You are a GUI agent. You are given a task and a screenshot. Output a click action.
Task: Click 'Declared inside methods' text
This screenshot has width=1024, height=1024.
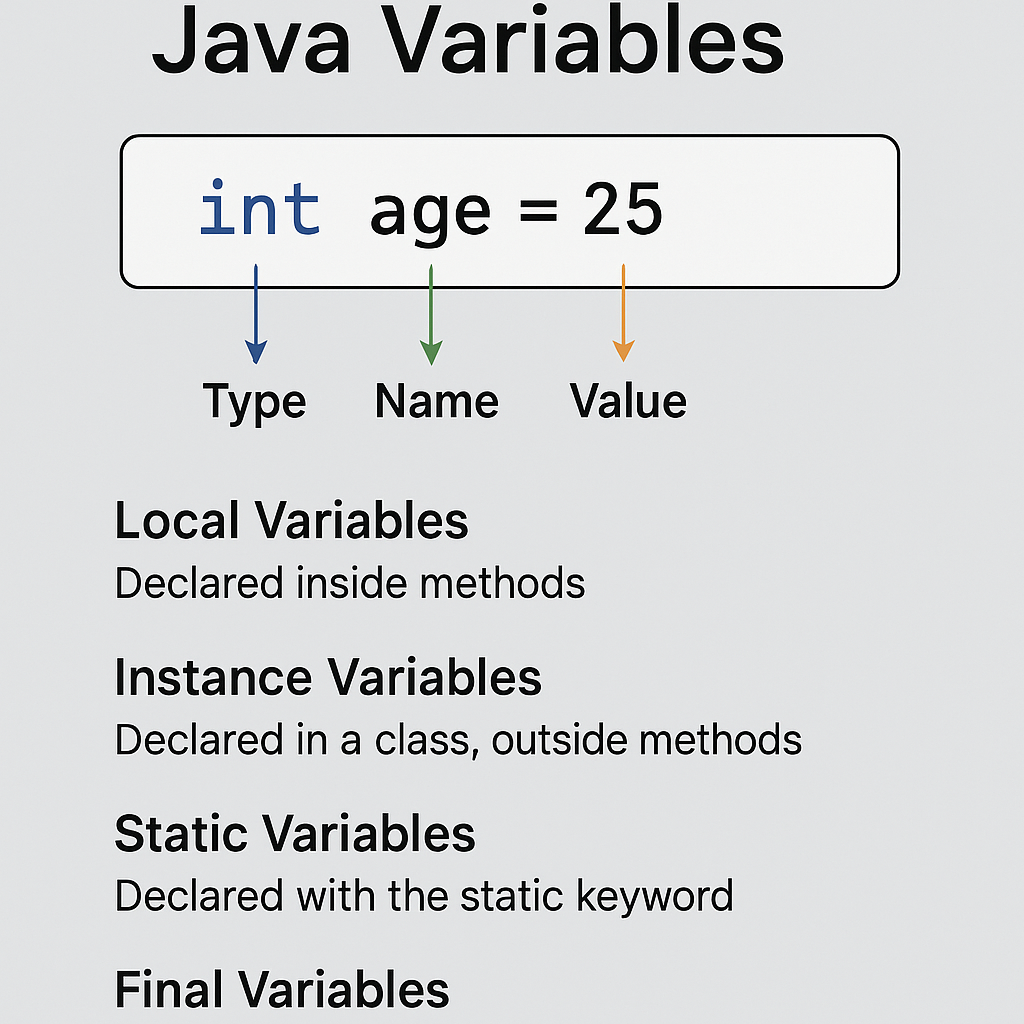[350, 583]
